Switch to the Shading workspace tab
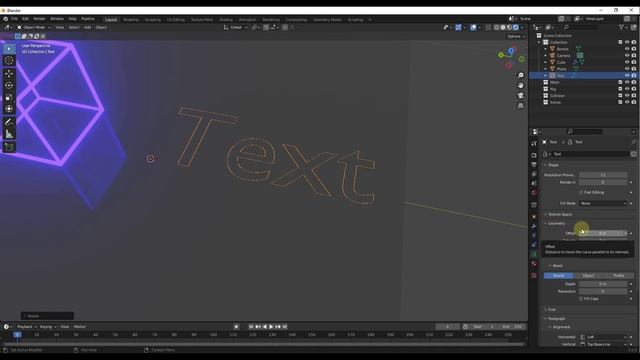640x360 pixels. 226,20
